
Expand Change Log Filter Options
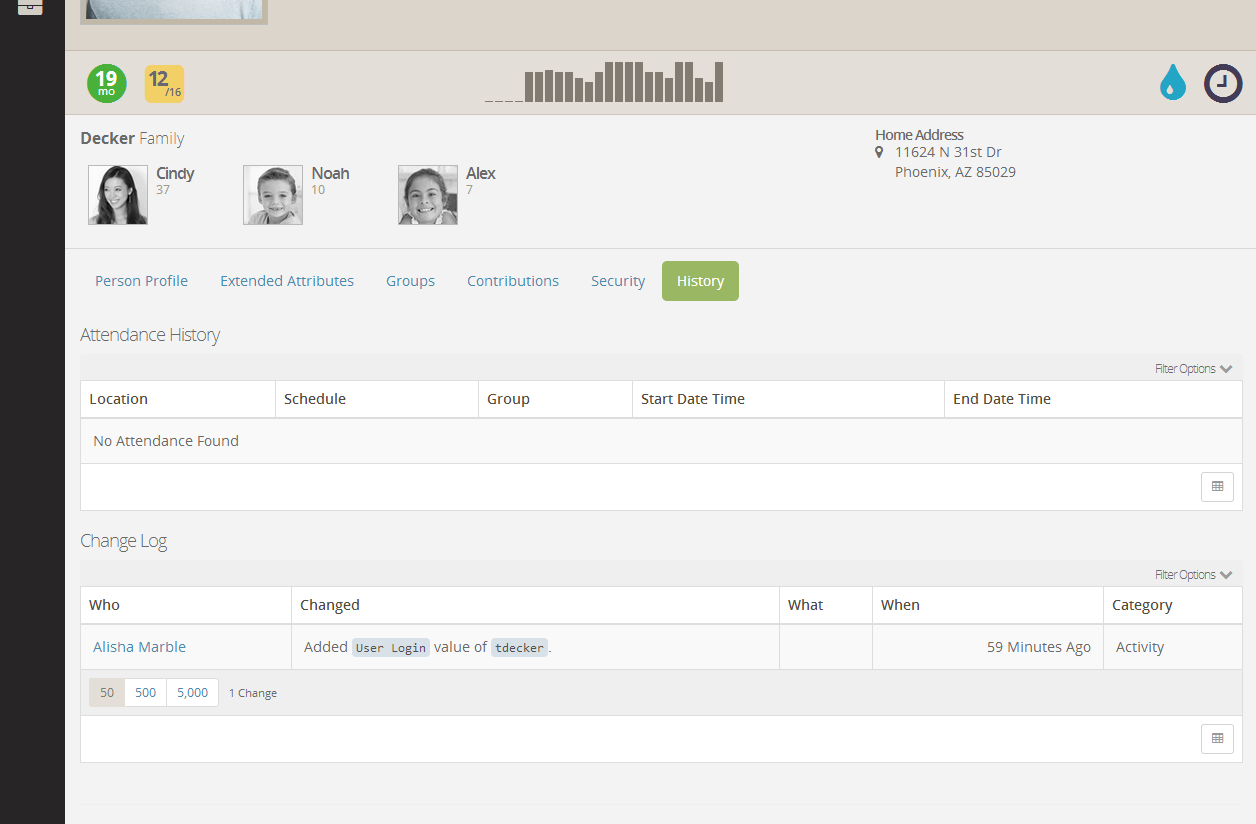click(x=1193, y=575)
